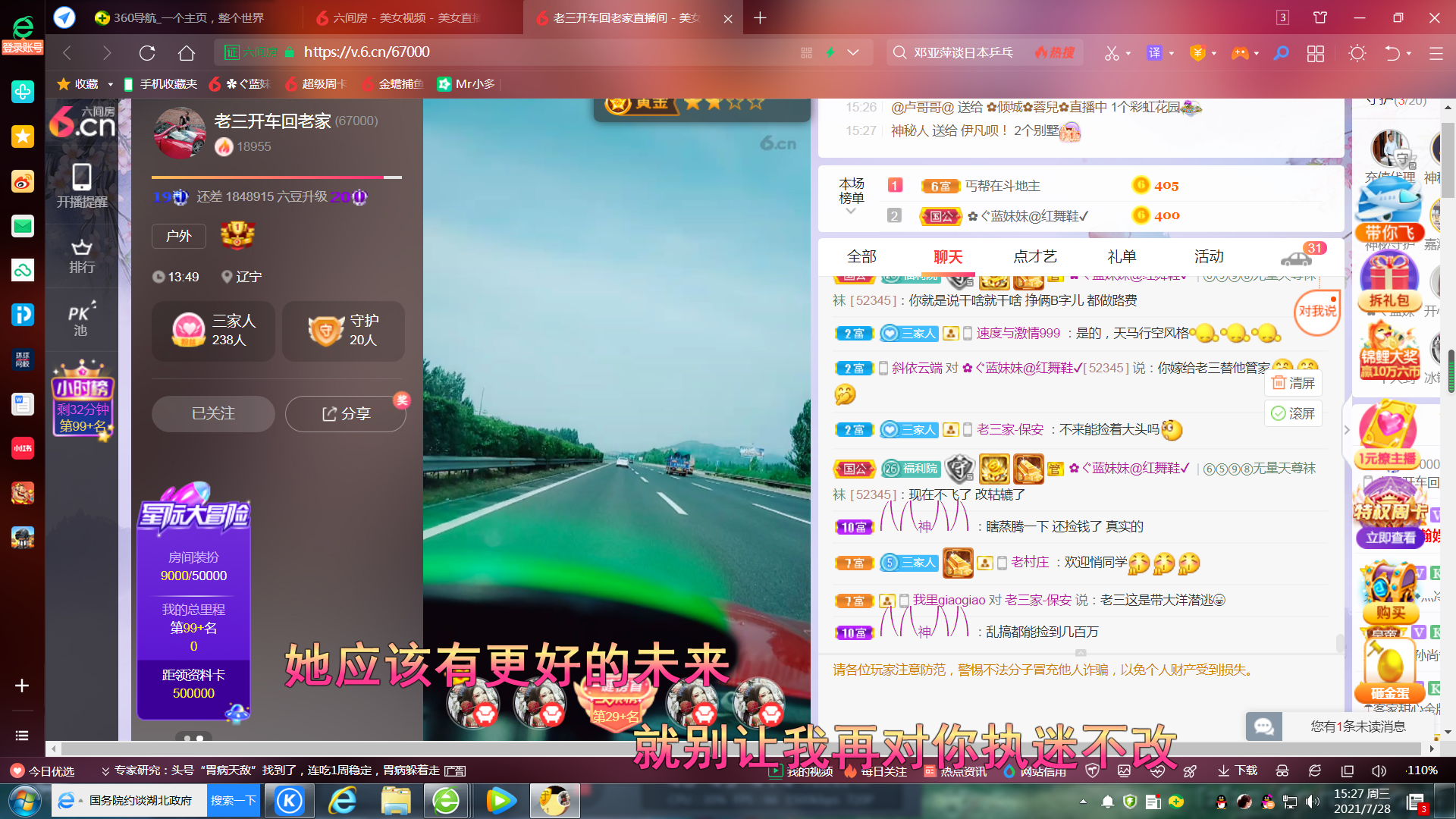Click 立即查看 on 特权周卡
The height and width of the screenshot is (819, 1456).
[x=1390, y=538]
